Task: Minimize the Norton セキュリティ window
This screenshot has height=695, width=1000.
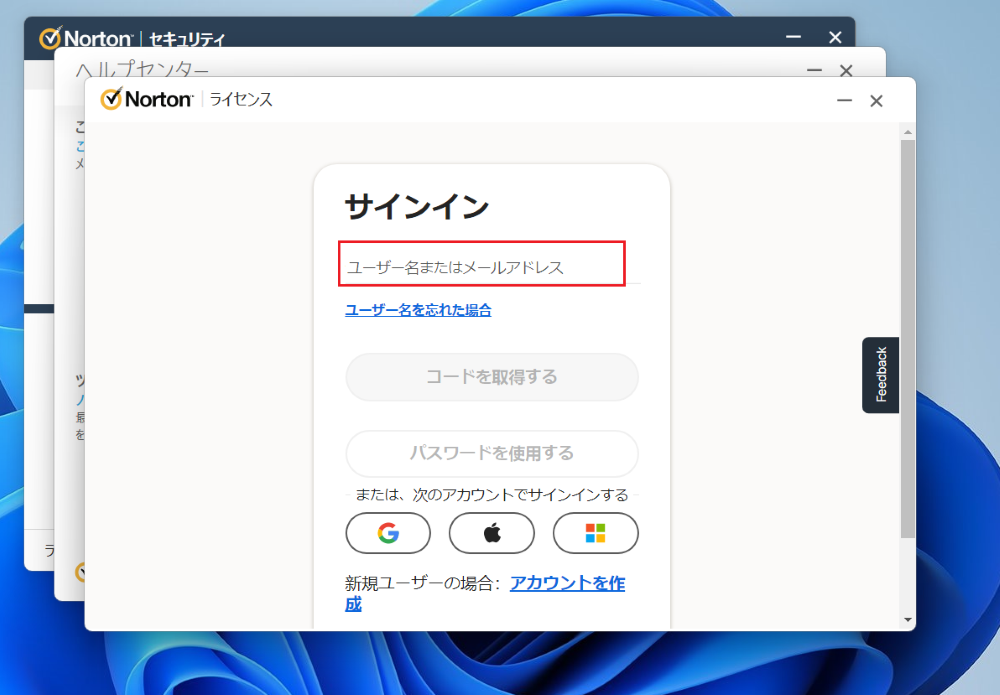Action: 793,37
